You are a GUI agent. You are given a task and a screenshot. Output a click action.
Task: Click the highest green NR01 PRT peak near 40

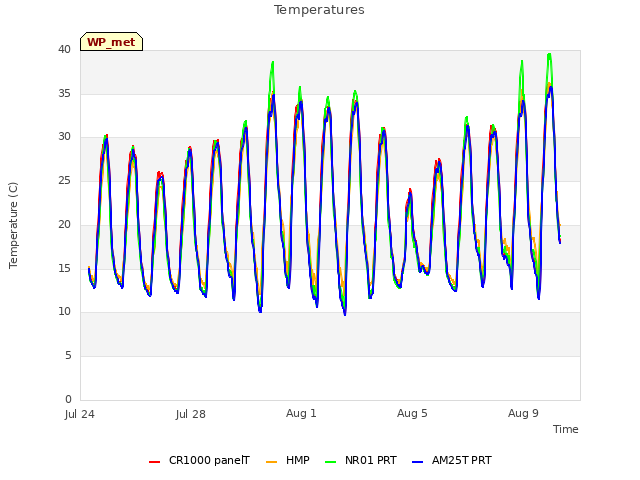tap(549, 55)
